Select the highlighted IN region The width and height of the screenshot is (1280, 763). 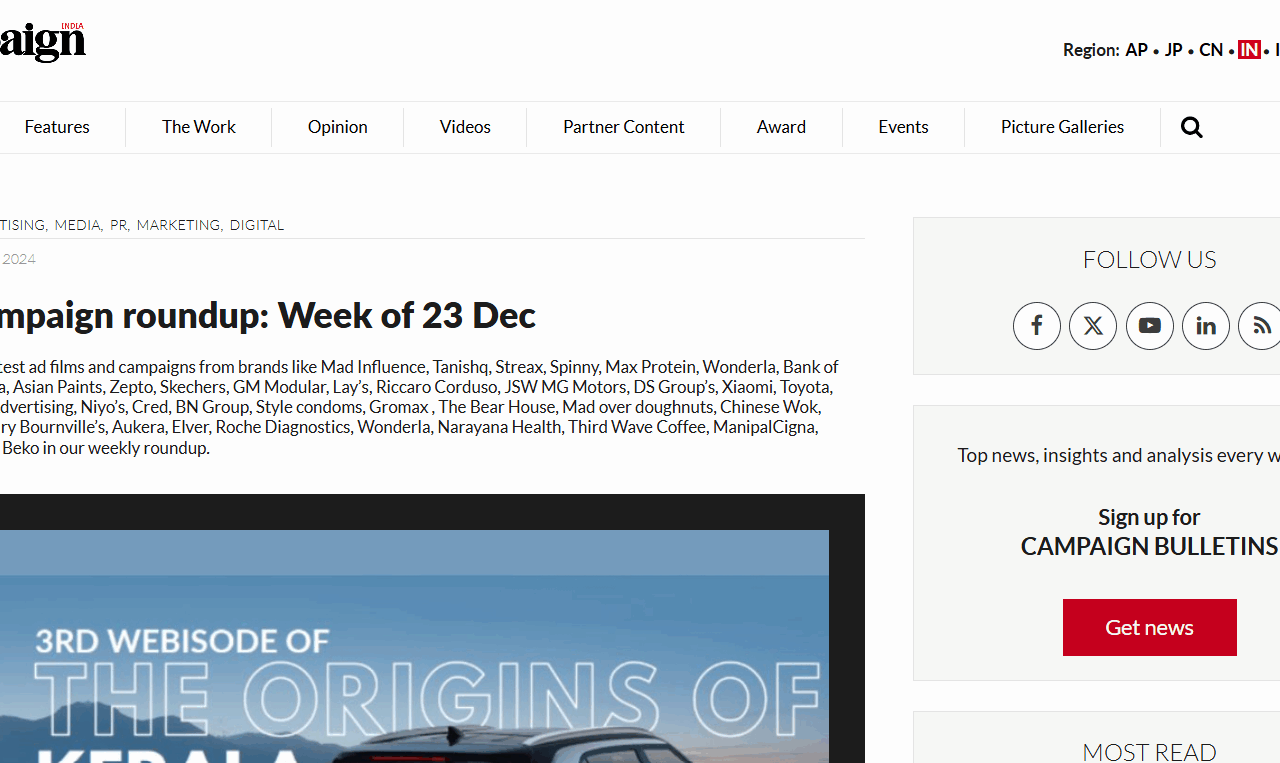tap(1249, 50)
